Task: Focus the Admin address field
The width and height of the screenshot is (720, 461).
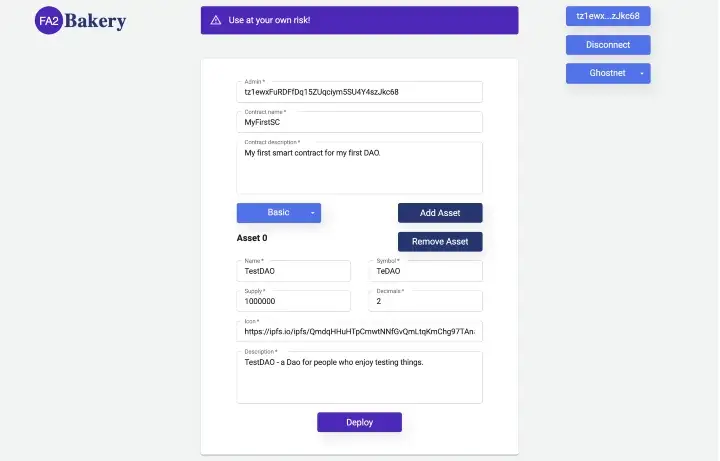Action: [x=359, y=92]
